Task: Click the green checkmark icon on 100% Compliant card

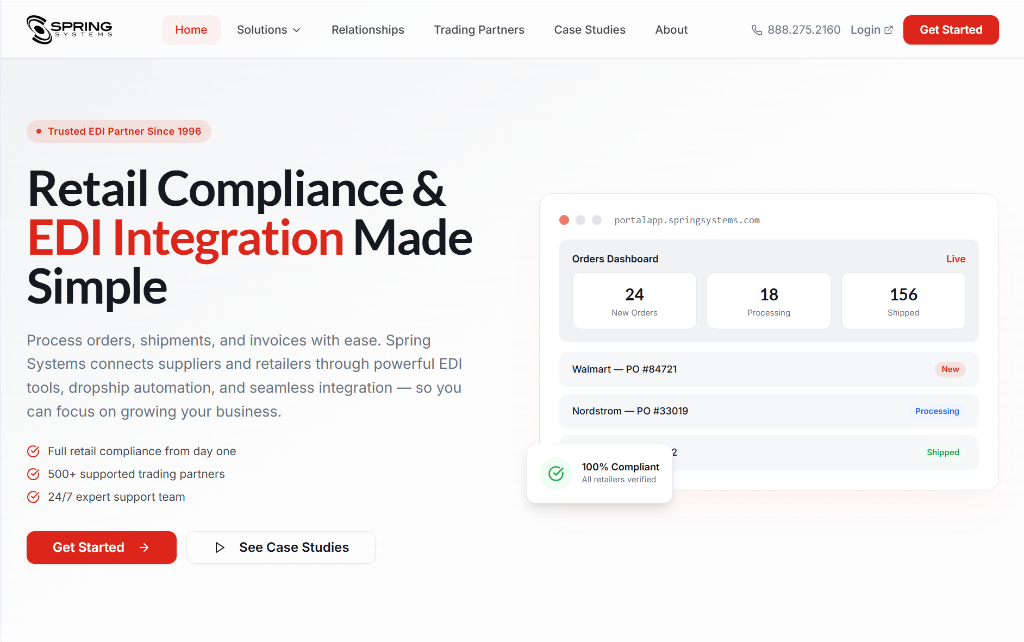Action: (556, 473)
